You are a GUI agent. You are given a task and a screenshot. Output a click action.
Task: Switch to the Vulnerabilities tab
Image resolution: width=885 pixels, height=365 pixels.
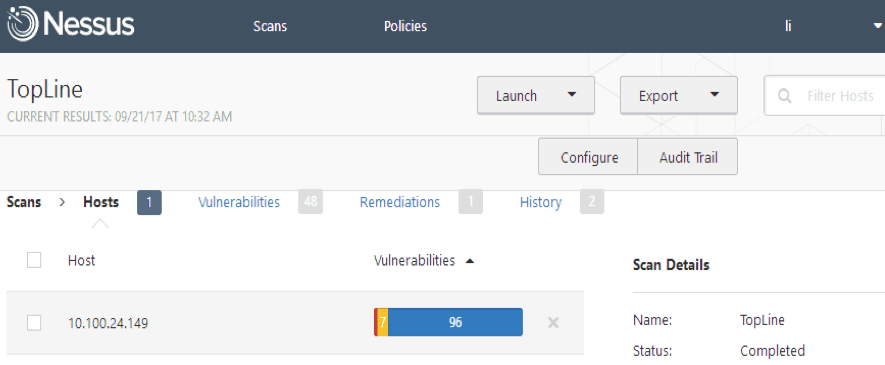pos(239,202)
